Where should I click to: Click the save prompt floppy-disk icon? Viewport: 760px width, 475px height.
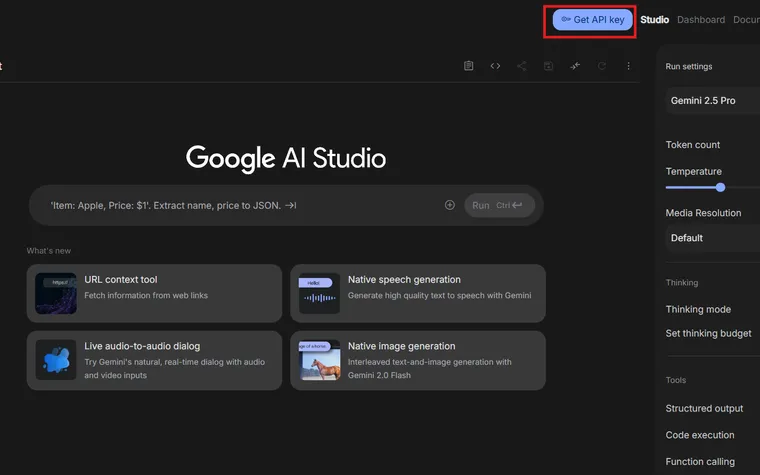548,66
